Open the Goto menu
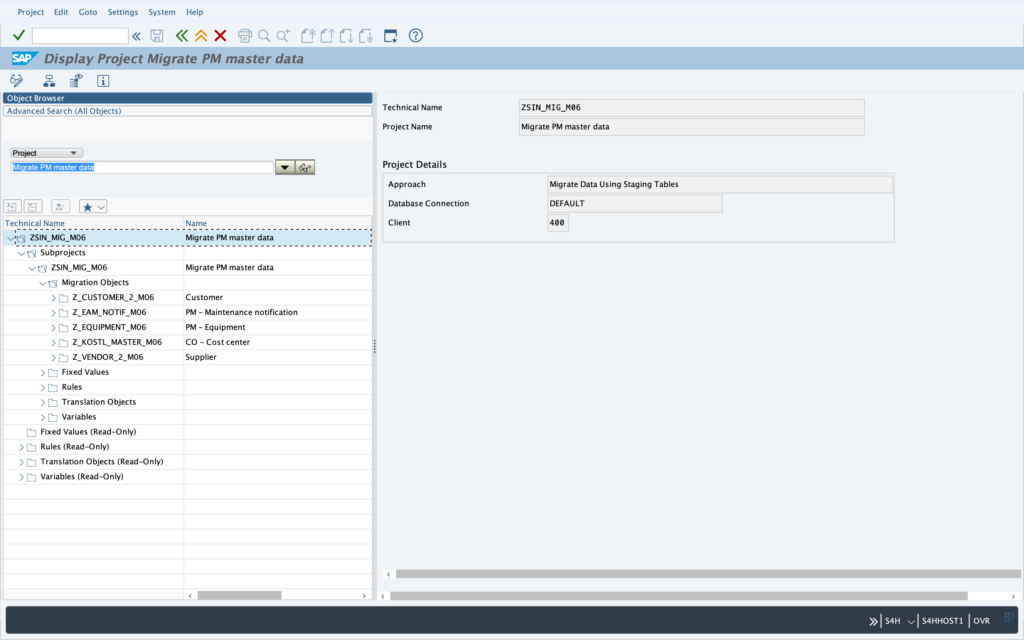 pos(88,12)
